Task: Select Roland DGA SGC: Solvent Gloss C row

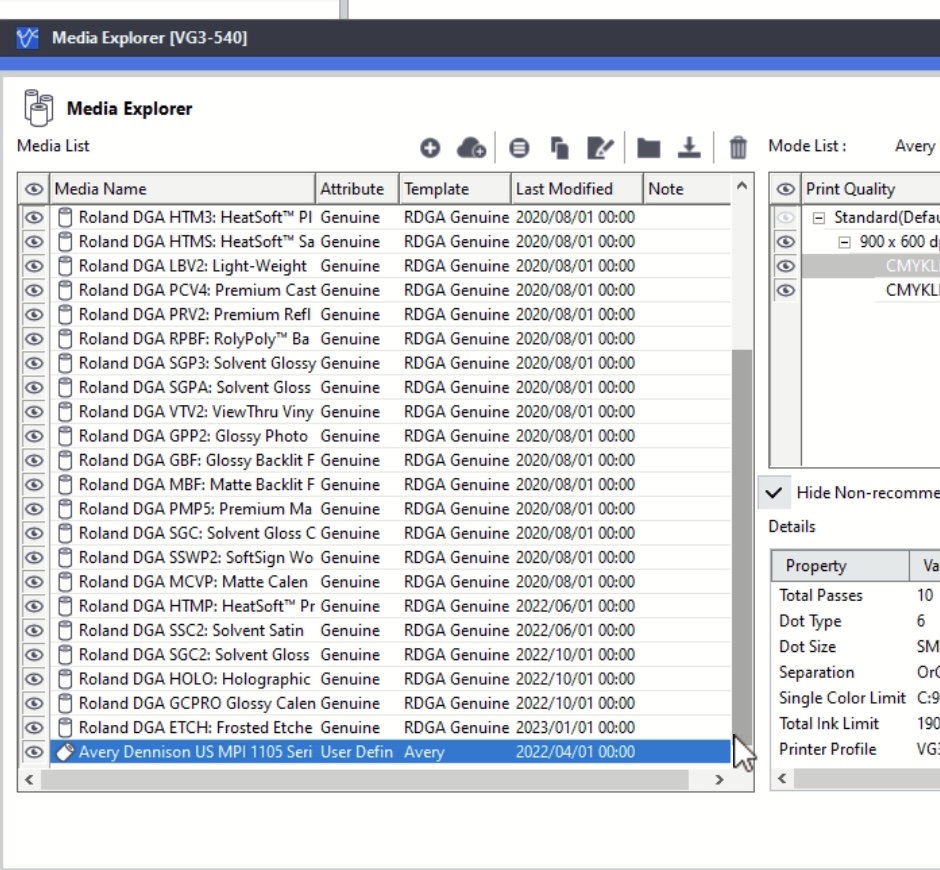Action: pos(390,533)
